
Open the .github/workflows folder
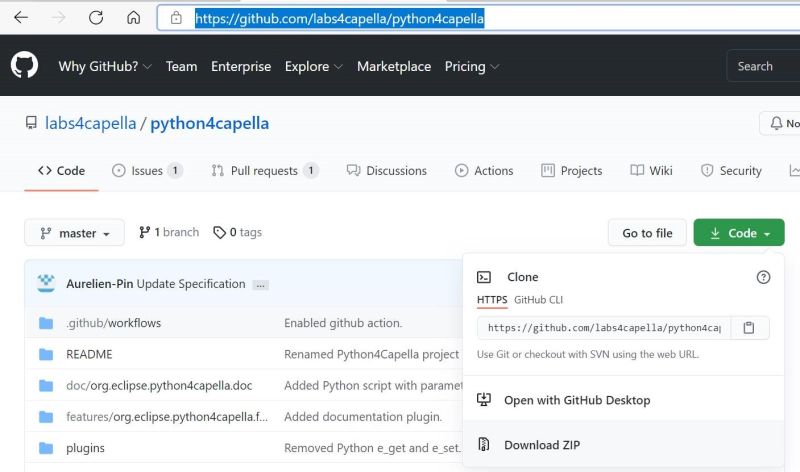click(x=113, y=323)
